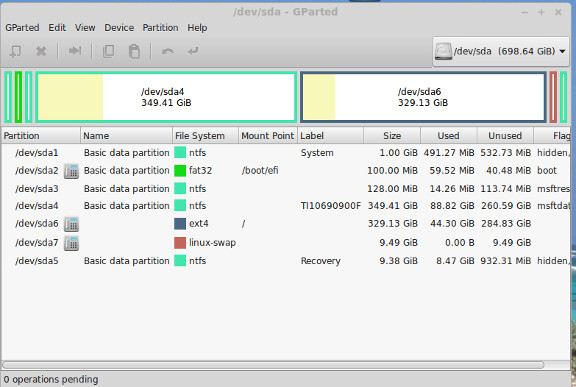Image resolution: width=576 pixels, height=387 pixels.
Task: Click the Name column header
Action: pos(126,136)
